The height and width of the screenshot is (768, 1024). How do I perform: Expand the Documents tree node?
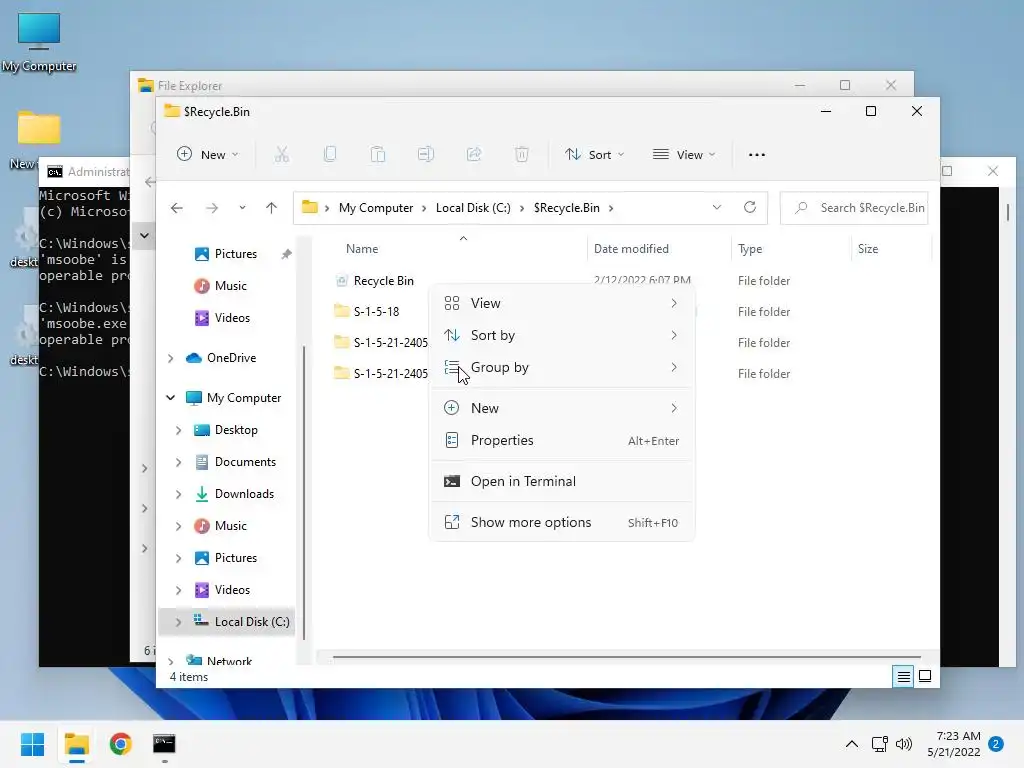(178, 462)
